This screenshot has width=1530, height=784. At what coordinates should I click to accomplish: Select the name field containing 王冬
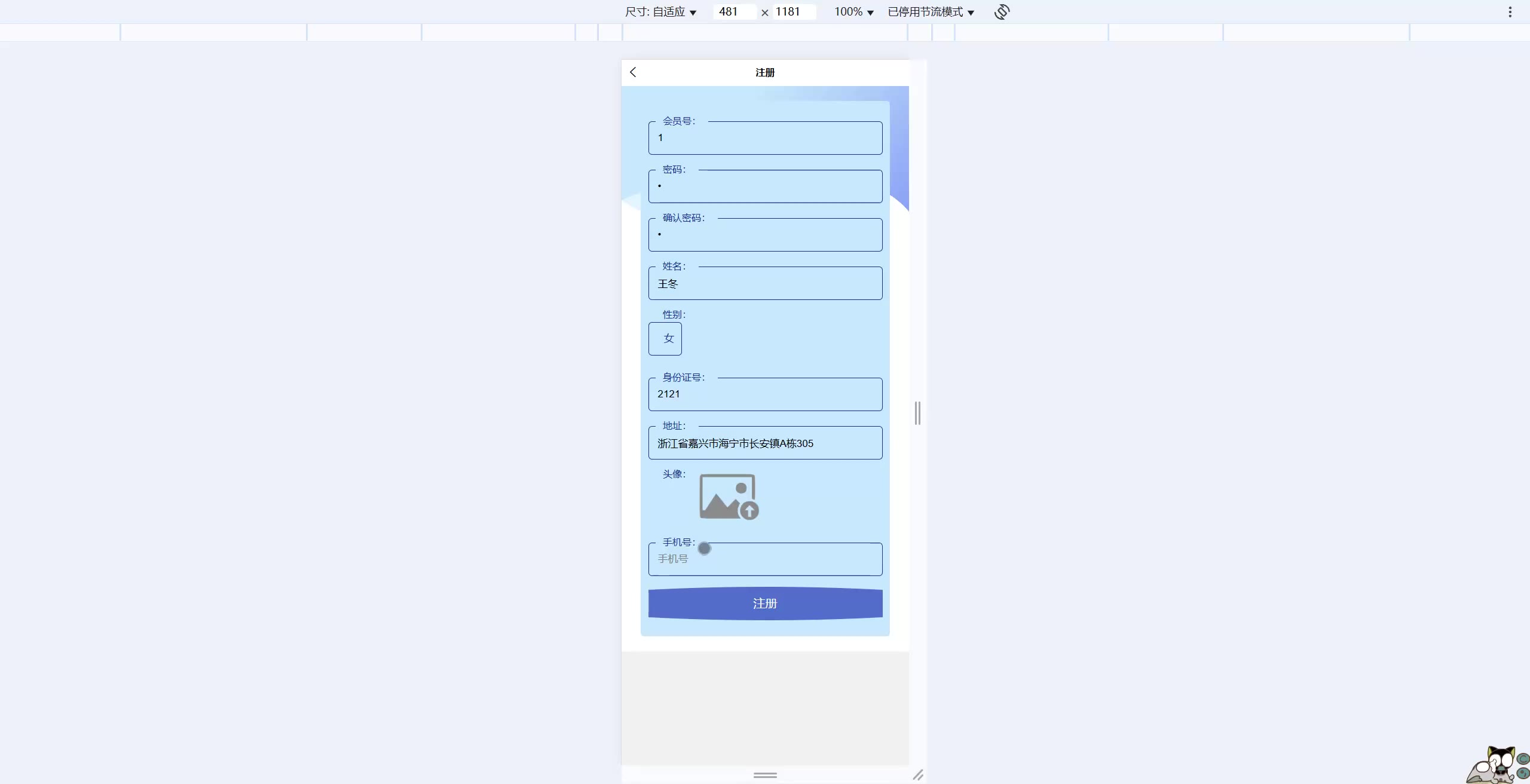[x=765, y=284]
